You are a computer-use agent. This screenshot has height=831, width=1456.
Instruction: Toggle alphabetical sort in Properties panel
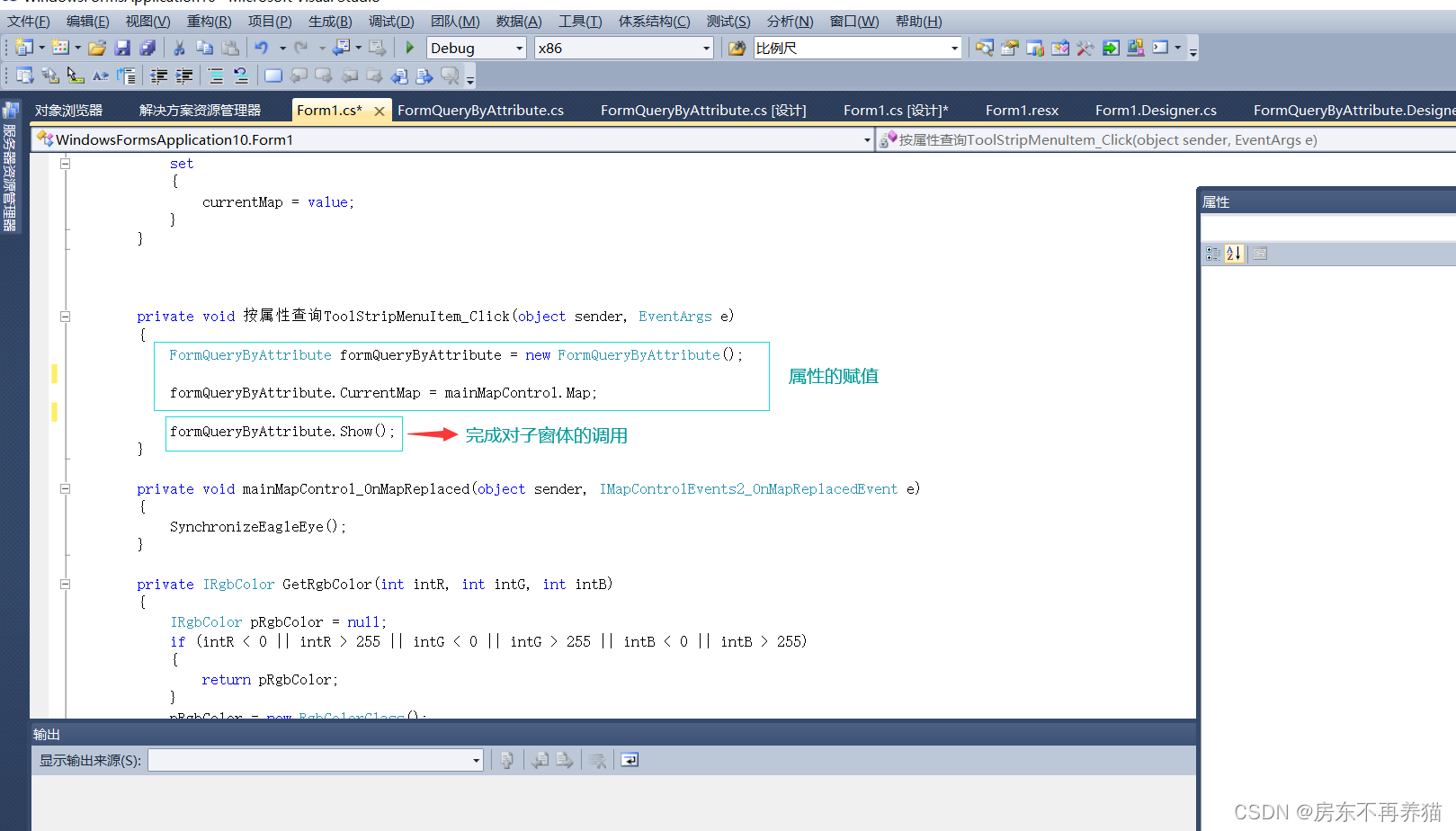(x=1234, y=254)
